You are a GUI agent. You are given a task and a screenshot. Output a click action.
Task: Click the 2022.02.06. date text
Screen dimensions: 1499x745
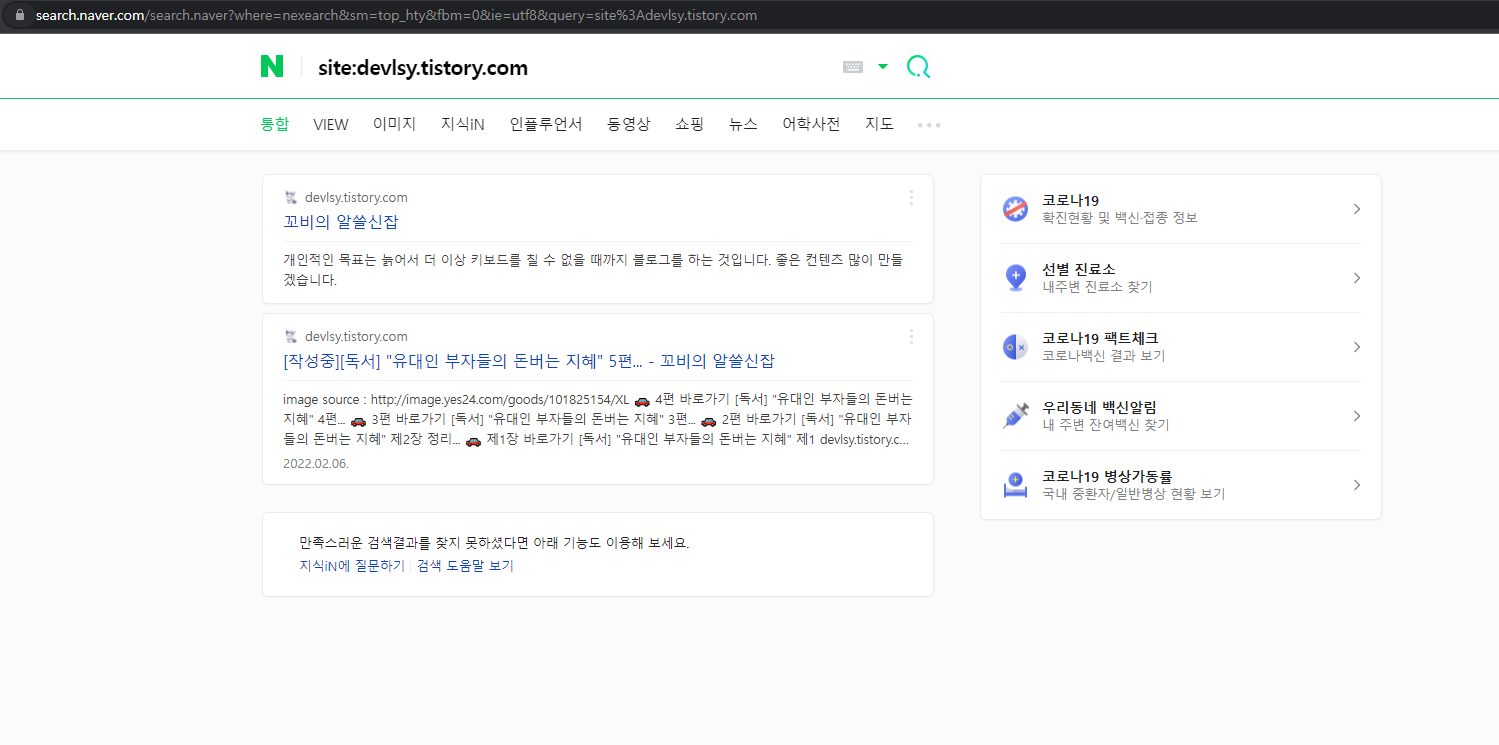tap(316, 464)
